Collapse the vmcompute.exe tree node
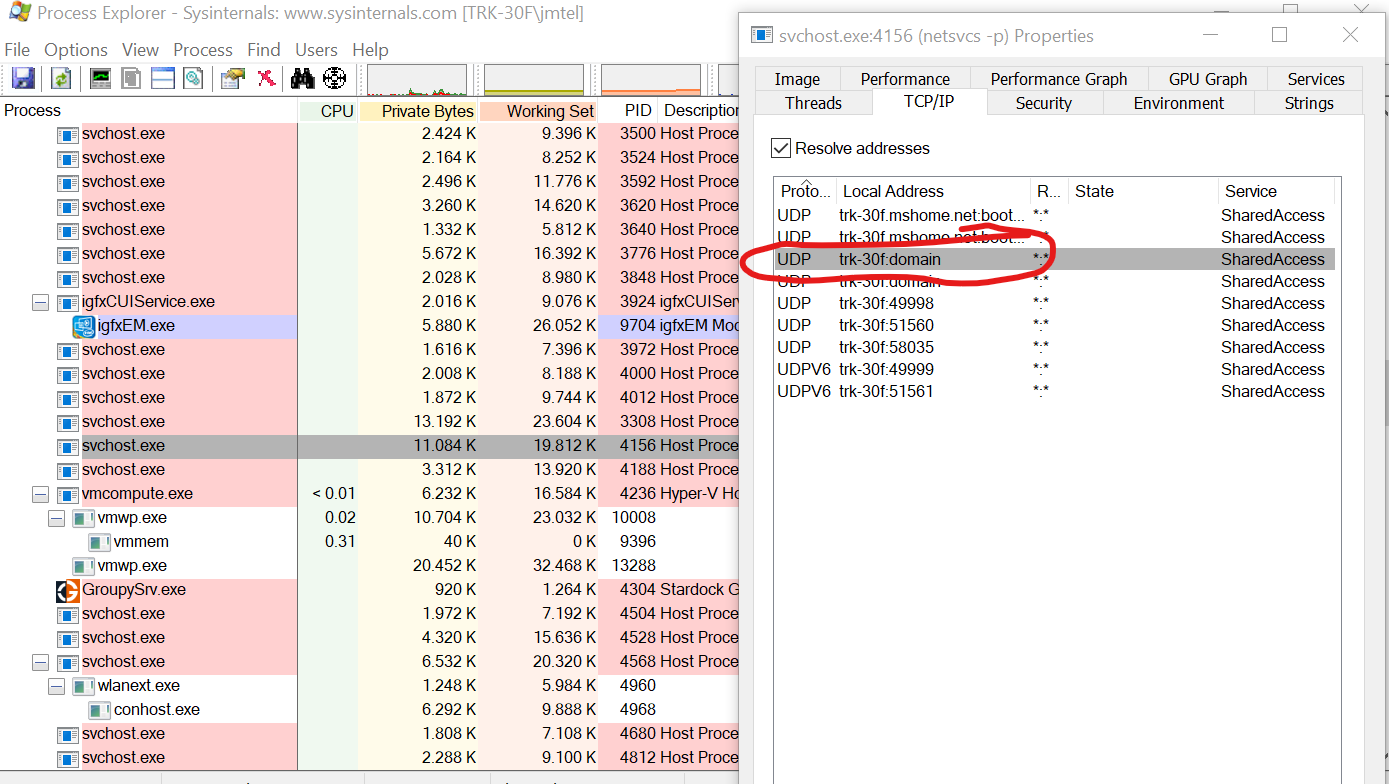1389x784 pixels. 40,494
